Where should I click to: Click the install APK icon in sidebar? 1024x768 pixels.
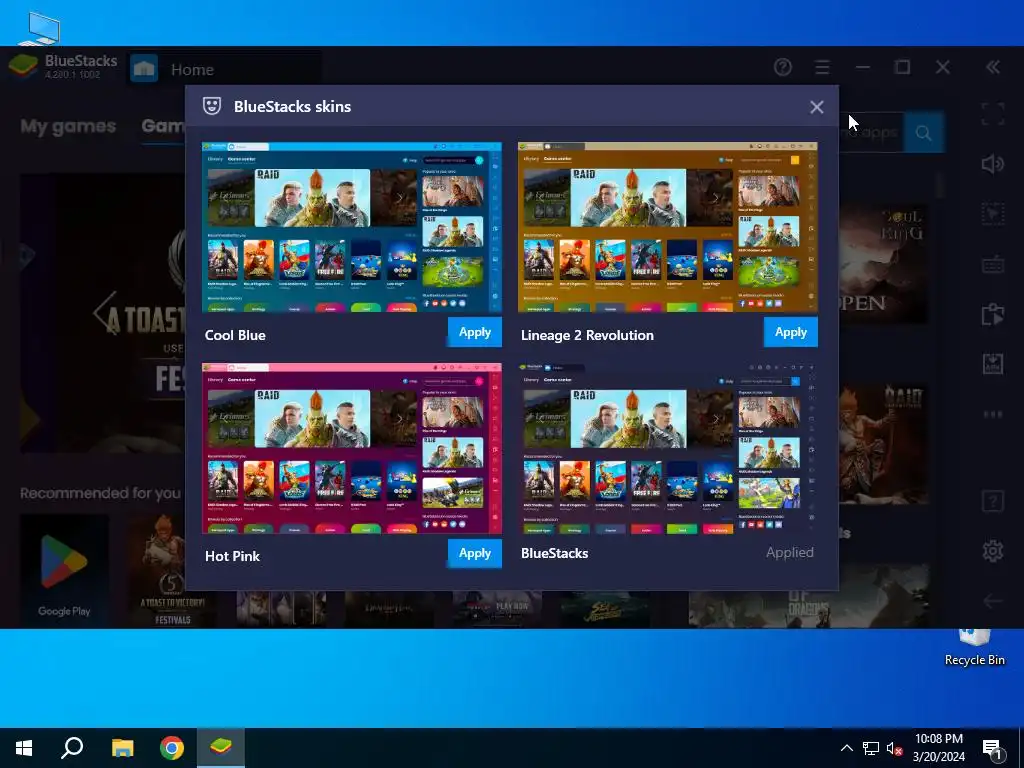pyautogui.click(x=993, y=364)
